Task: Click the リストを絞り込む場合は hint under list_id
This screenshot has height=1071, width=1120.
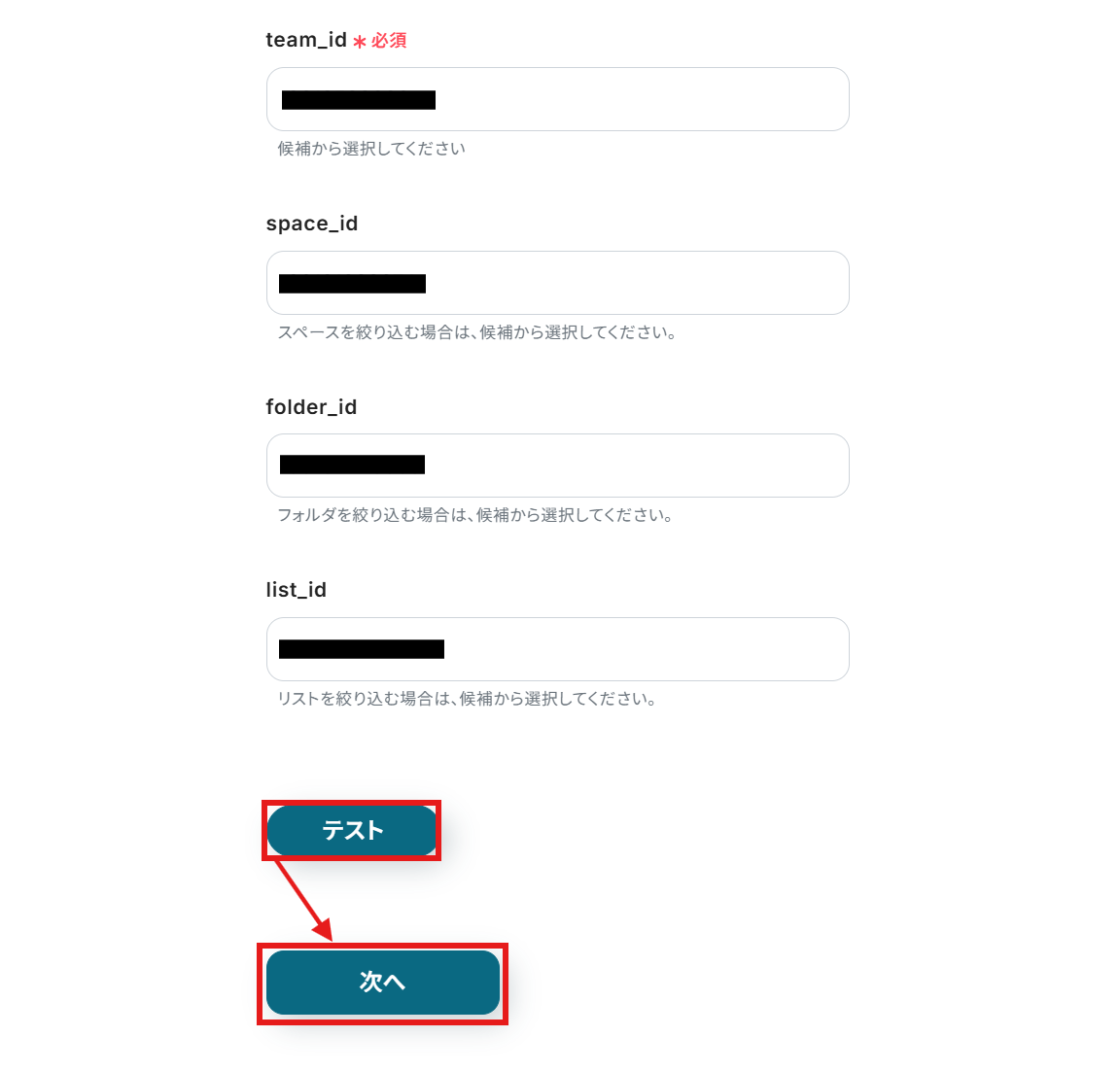Action: coord(467,699)
